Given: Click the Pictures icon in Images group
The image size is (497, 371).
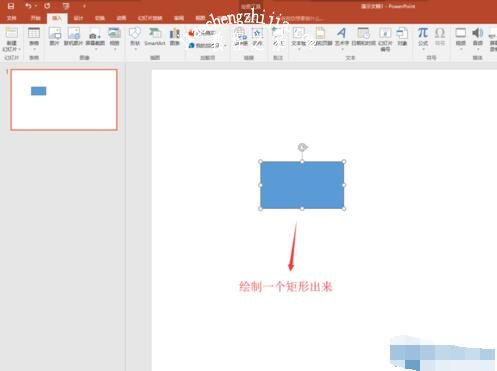Looking at the screenshot, I should pos(55,33).
